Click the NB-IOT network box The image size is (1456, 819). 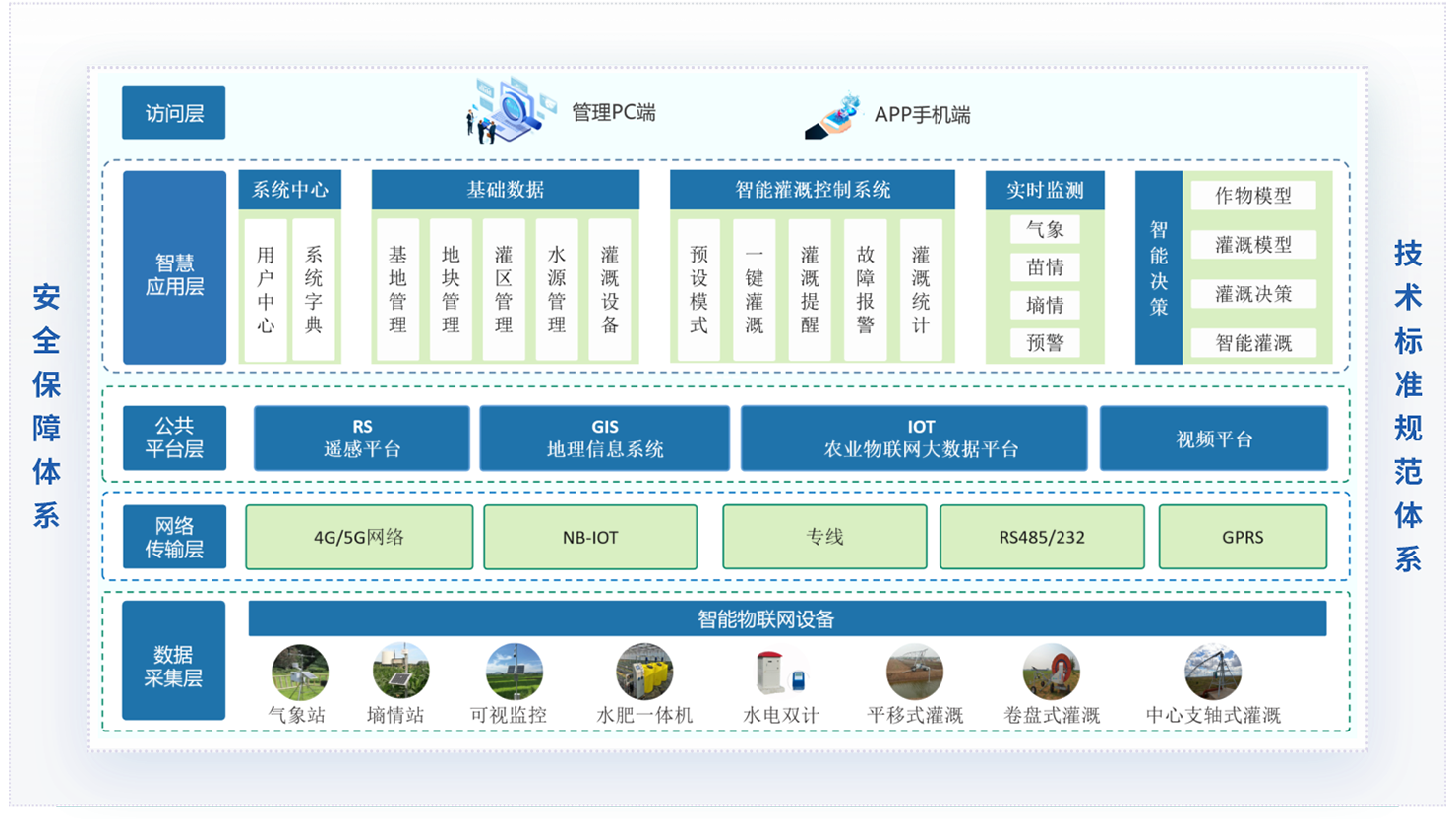(590, 537)
